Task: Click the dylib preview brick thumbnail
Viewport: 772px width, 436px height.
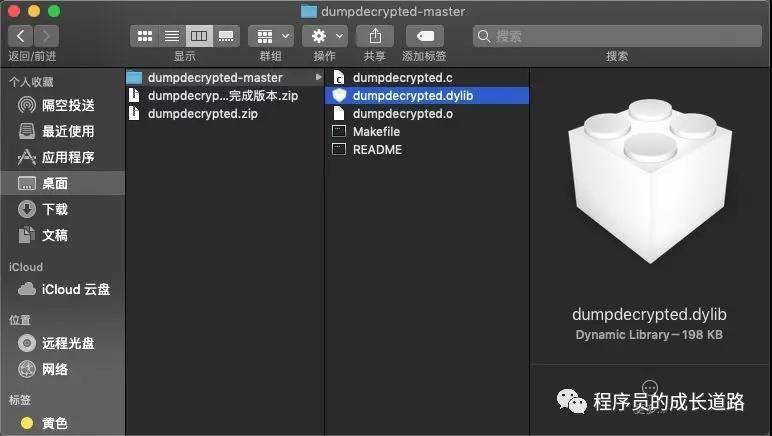Action: (650, 181)
